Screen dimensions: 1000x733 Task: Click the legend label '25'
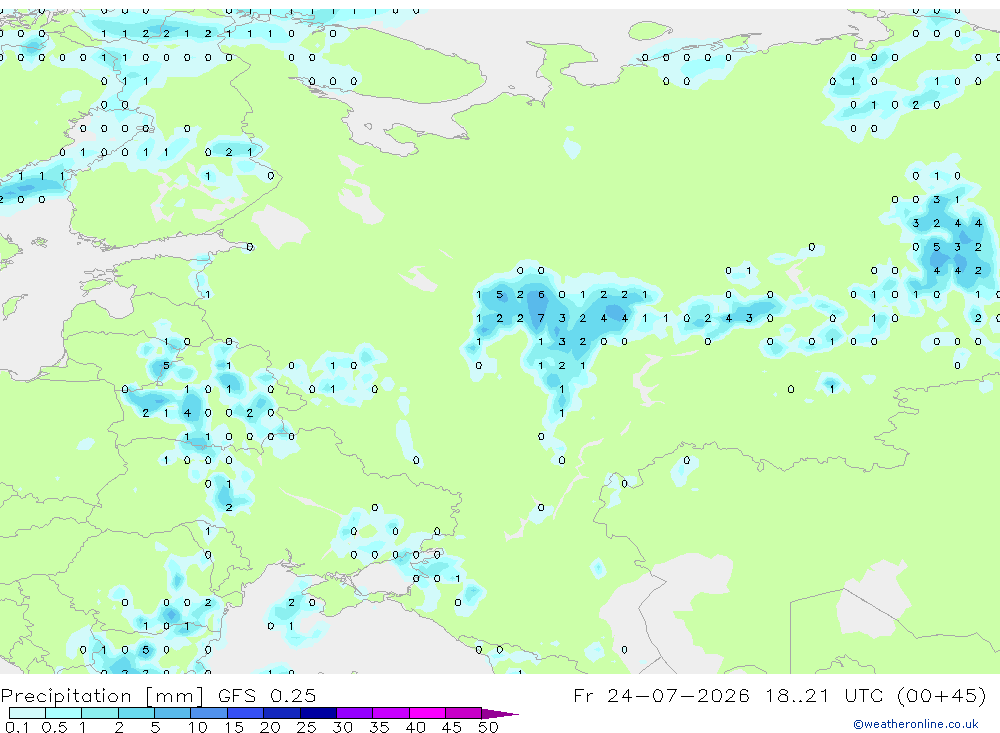[x=306, y=727]
